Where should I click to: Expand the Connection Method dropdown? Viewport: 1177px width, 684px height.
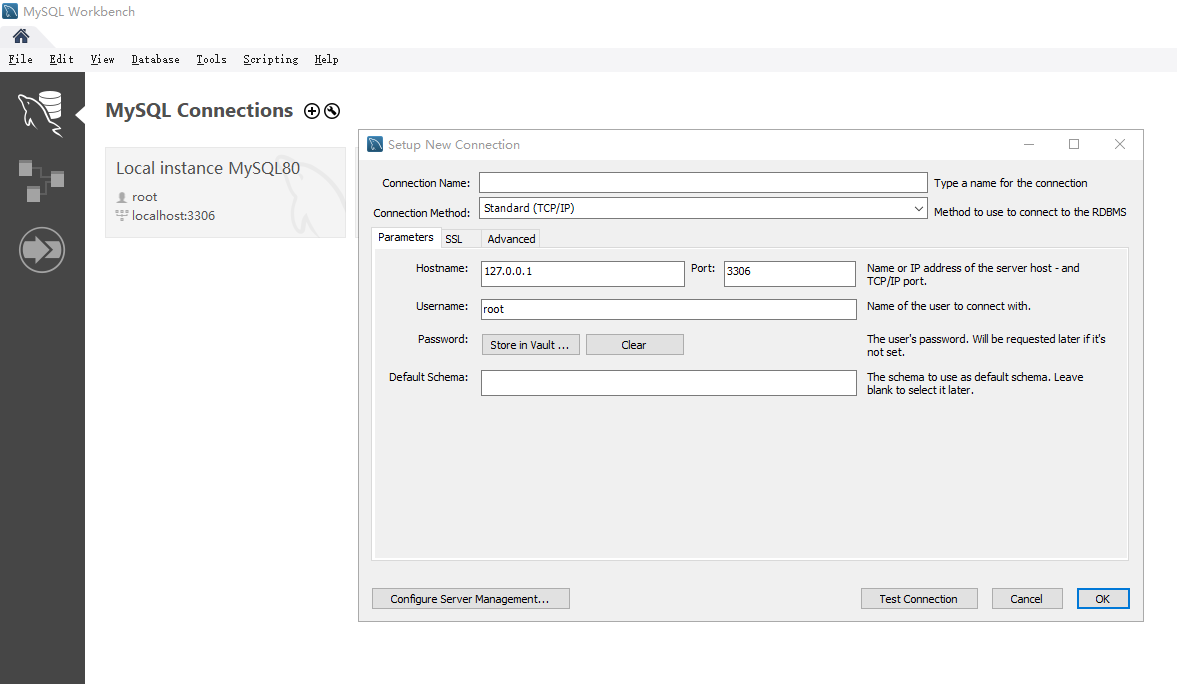coord(919,209)
